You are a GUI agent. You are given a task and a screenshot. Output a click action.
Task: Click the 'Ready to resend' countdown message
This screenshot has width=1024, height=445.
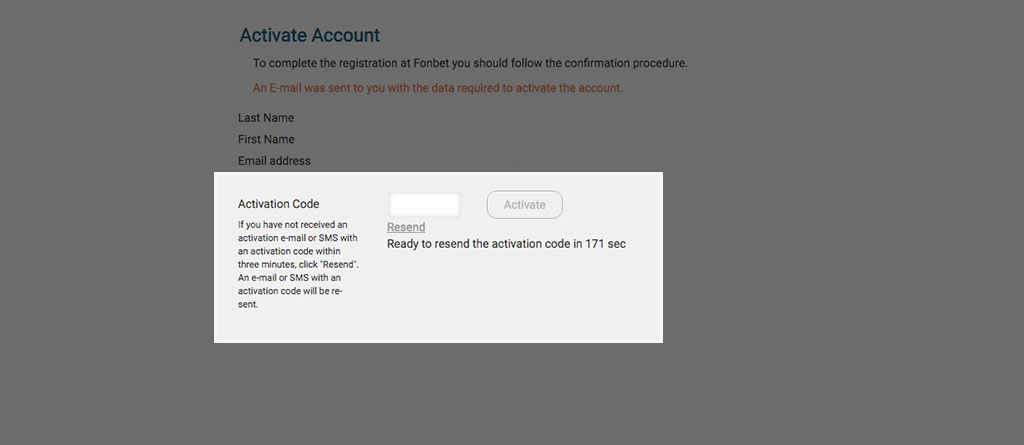pos(506,244)
